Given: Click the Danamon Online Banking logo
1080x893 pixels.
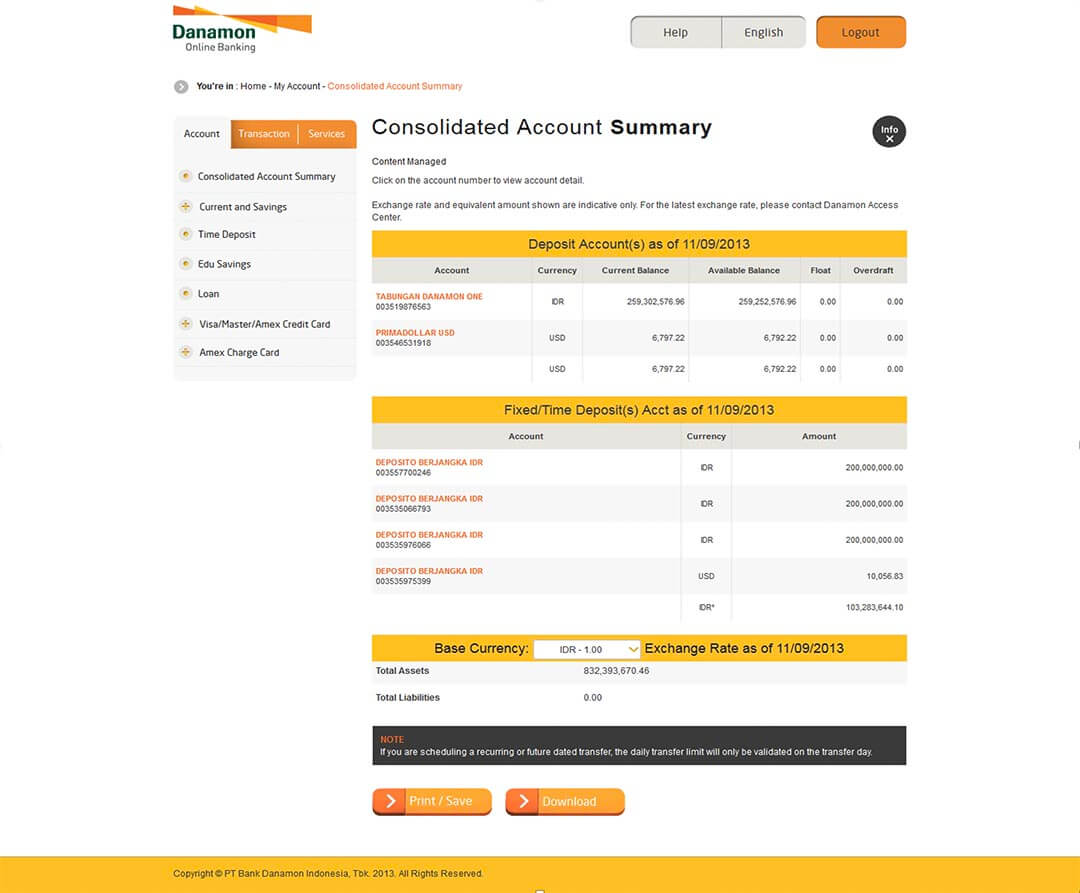Looking at the screenshot, I should click(x=240, y=28).
